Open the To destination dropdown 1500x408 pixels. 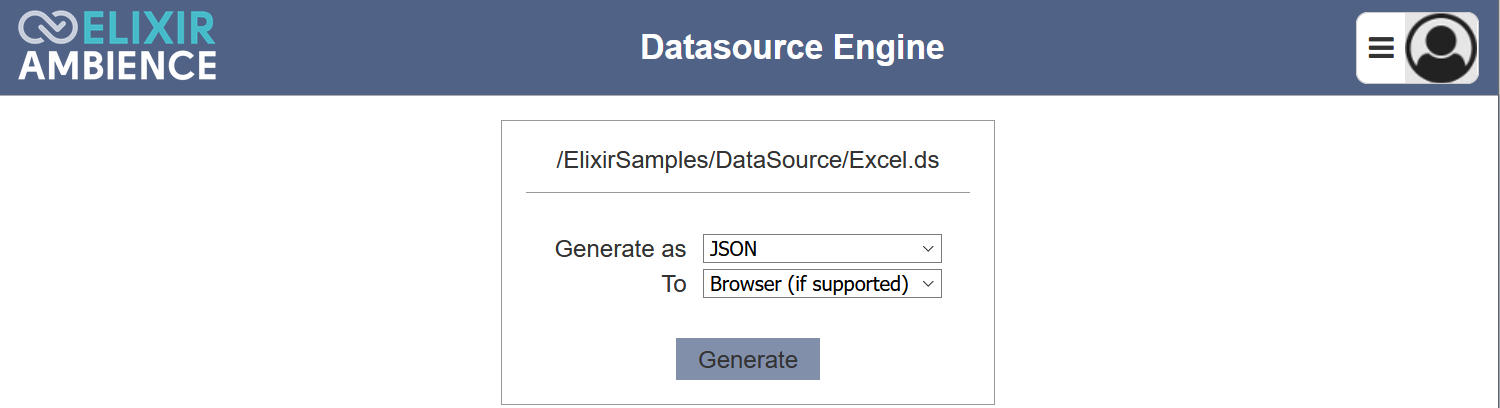(822, 284)
